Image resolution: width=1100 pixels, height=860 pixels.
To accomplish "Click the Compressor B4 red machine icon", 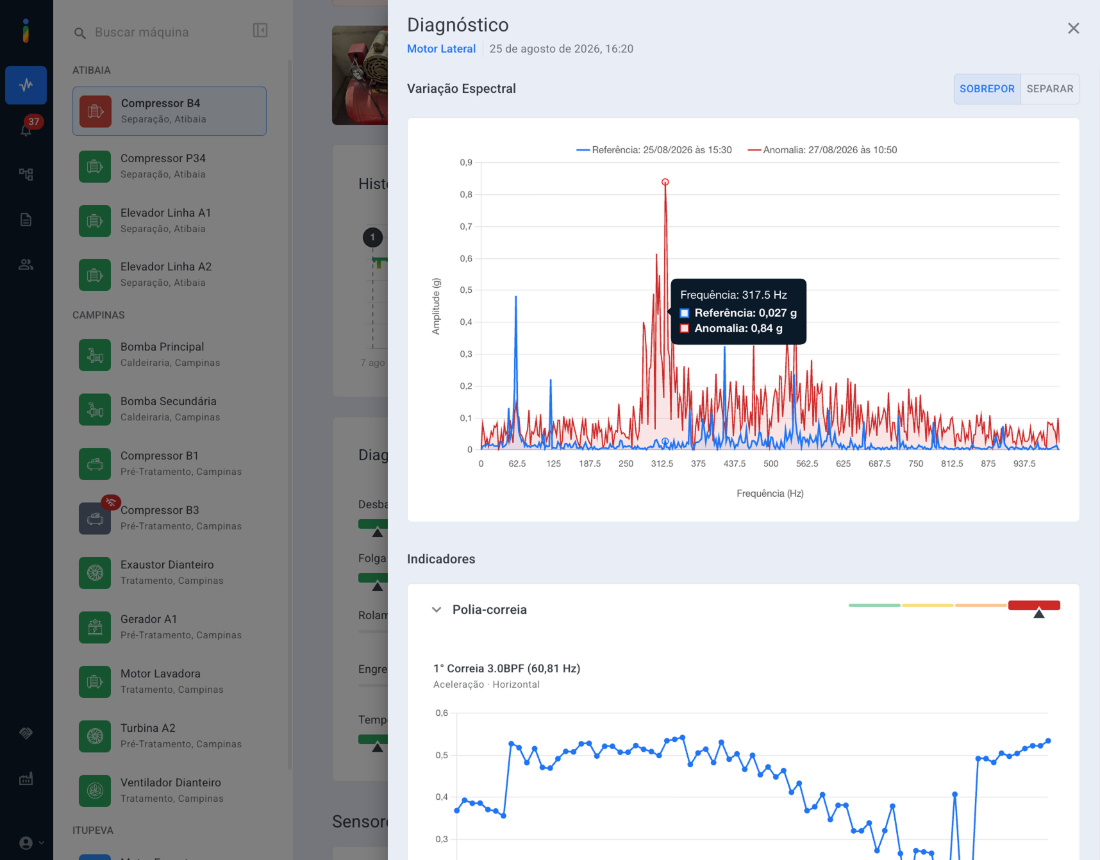I will 95,111.
